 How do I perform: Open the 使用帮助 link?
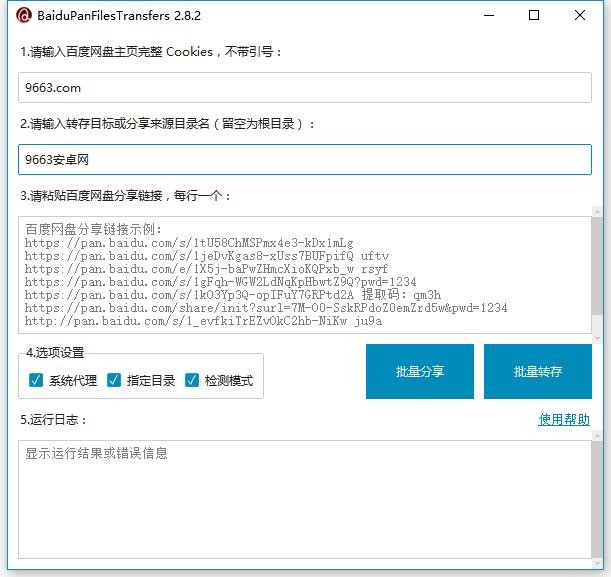point(564,420)
